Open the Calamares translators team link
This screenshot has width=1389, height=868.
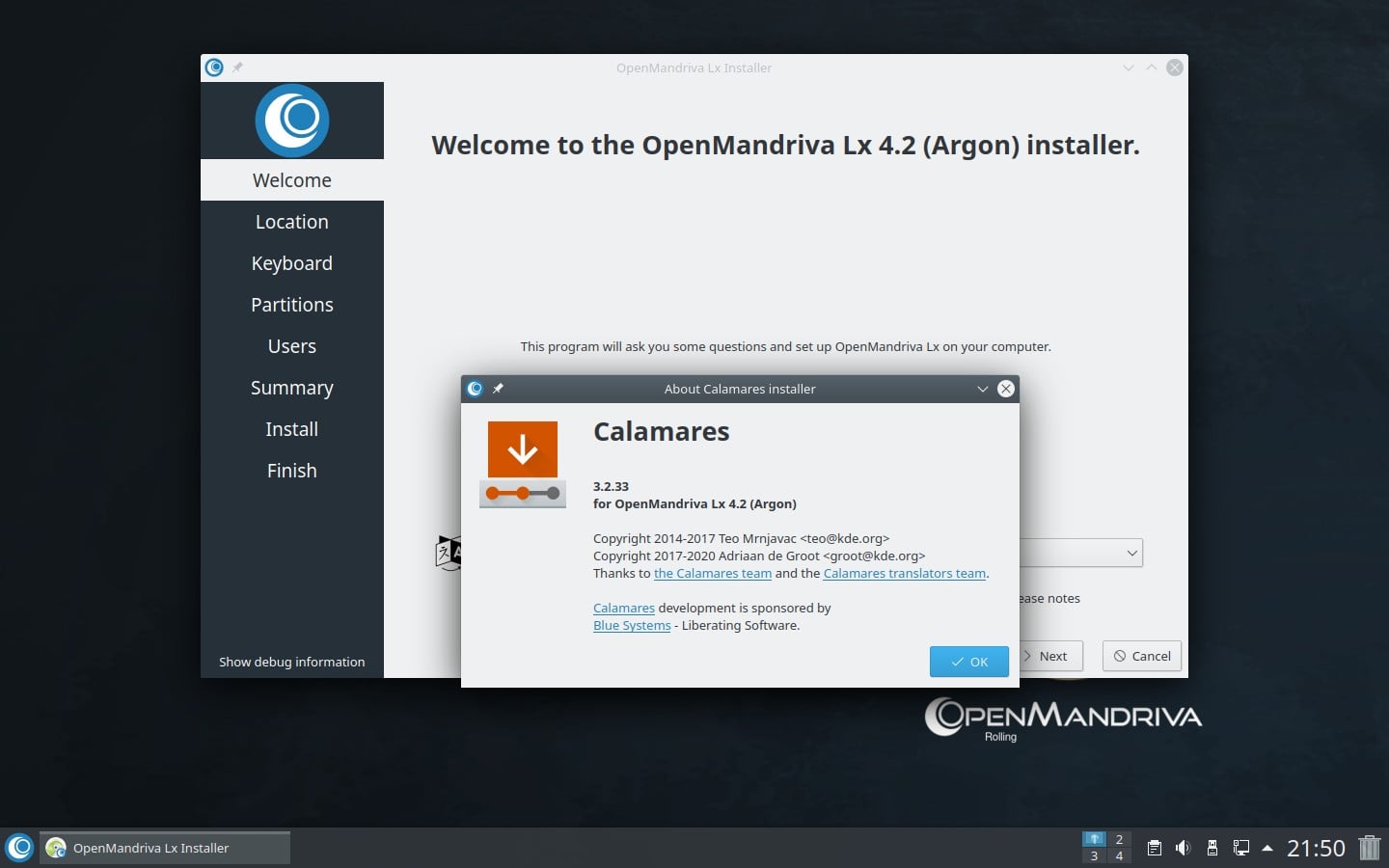pos(905,573)
